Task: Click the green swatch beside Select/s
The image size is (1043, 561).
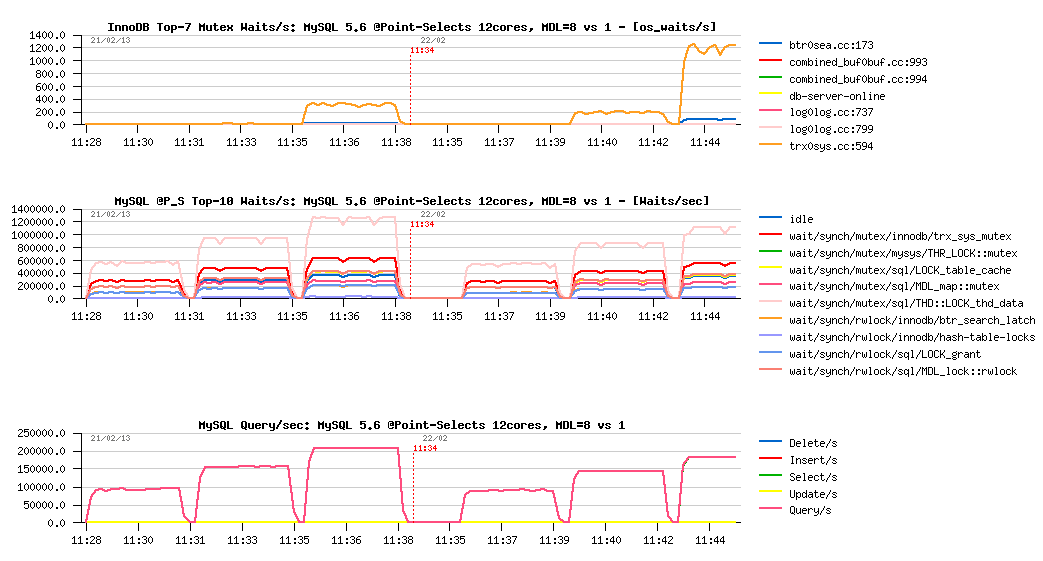Action: click(770, 474)
